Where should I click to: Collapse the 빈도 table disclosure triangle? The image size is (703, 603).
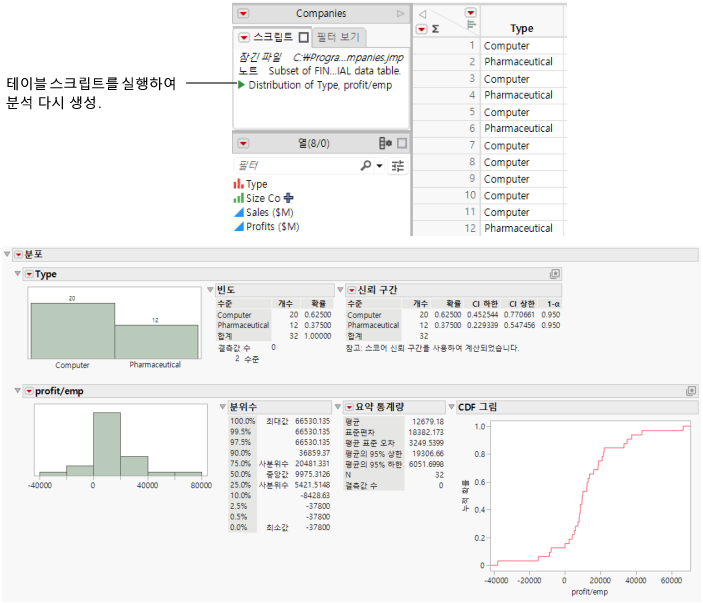point(210,290)
